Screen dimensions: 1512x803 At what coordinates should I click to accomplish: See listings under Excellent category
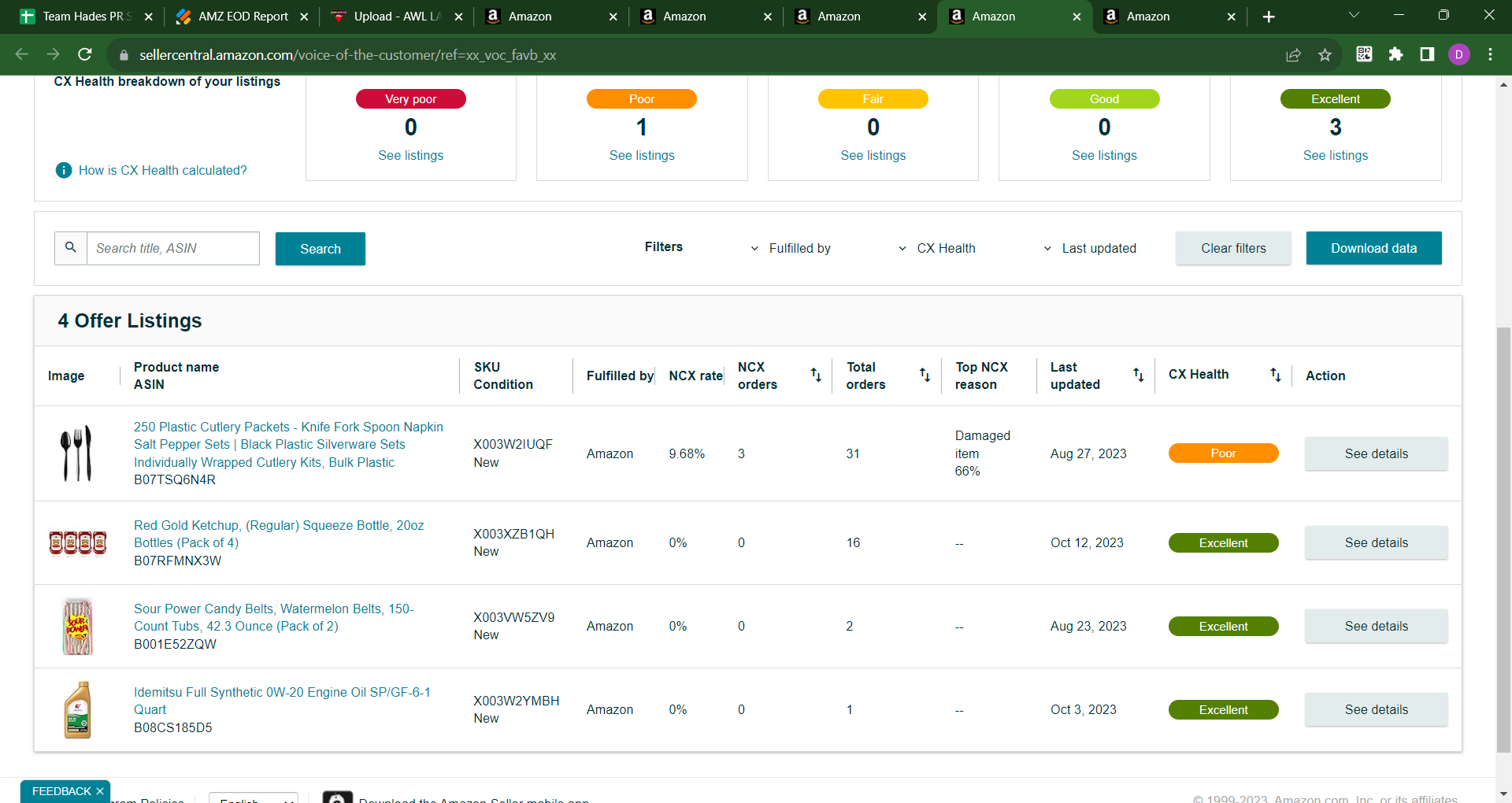click(x=1336, y=155)
